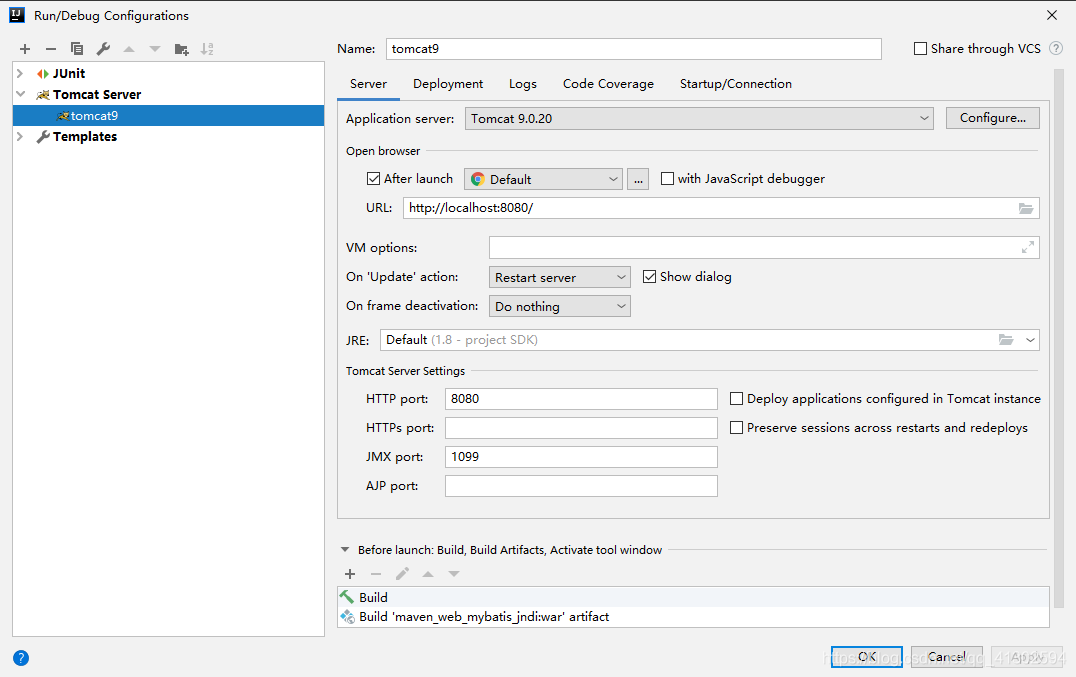
Task: Click the Share through VCS help icon
Action: click(x=1056, y=49)
